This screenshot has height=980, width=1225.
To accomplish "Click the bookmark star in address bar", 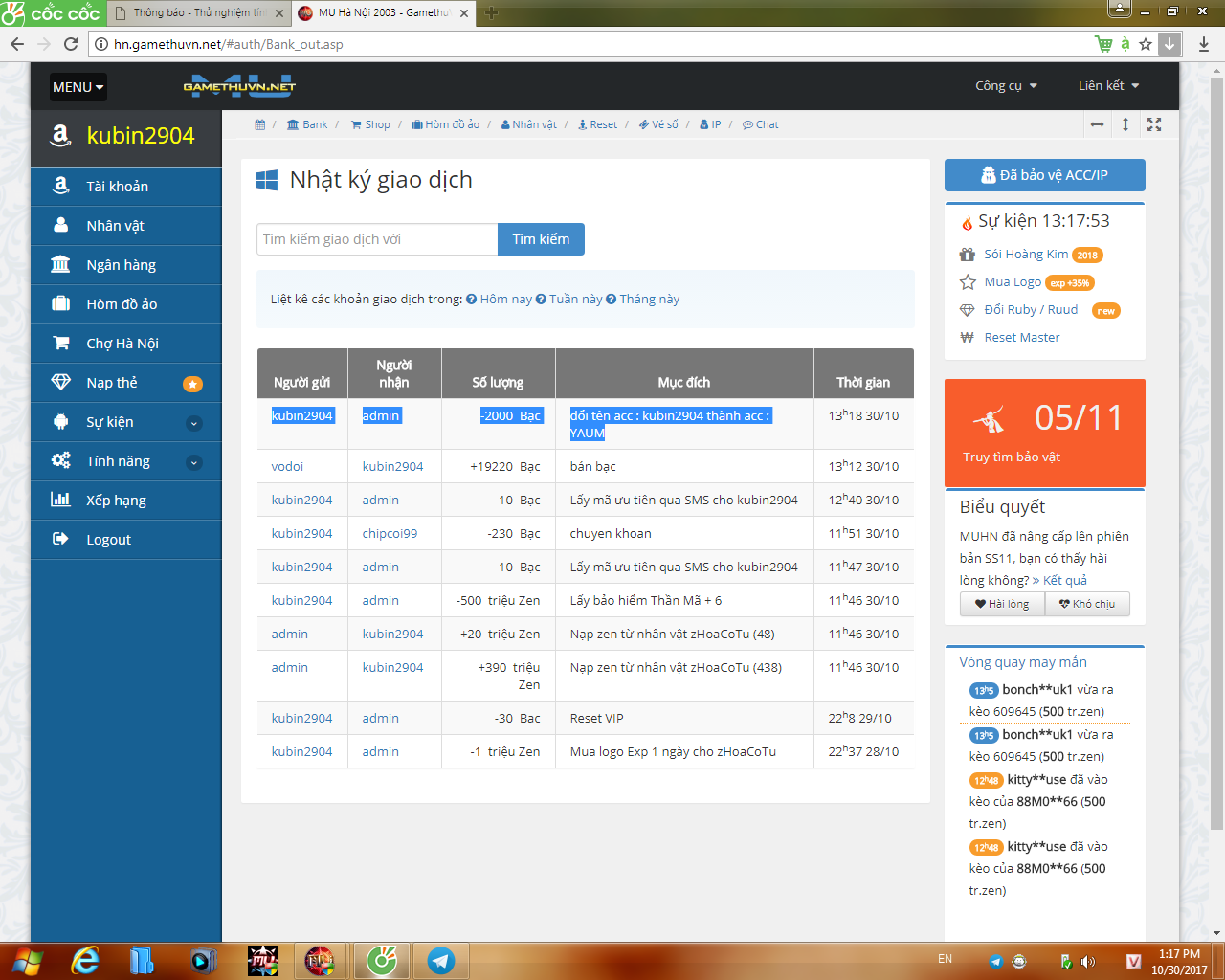I will pos(1146,44).
